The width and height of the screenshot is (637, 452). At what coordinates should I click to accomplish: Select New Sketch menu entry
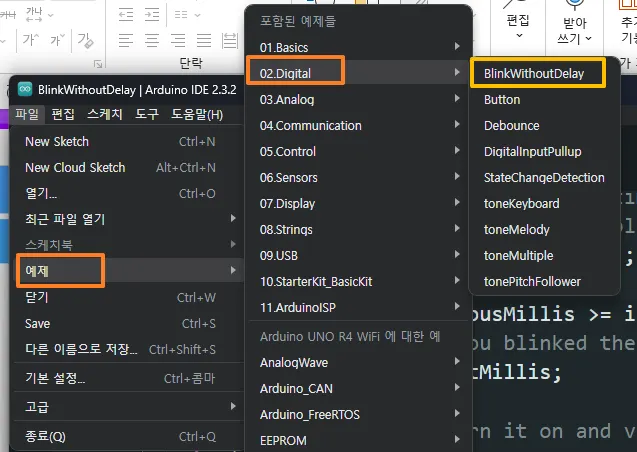pyautogui.click(x=127, y=142)
